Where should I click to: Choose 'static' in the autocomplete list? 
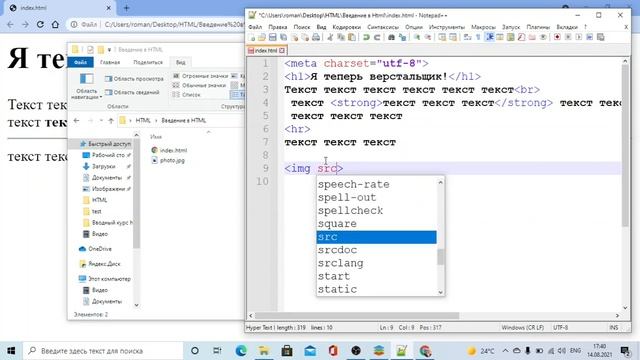pos(376,289)
